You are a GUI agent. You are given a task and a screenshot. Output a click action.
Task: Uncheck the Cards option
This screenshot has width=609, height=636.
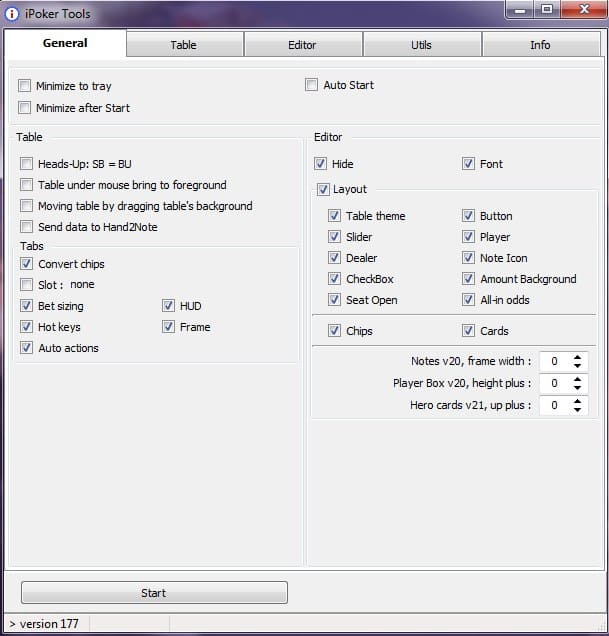click(468, 331)
